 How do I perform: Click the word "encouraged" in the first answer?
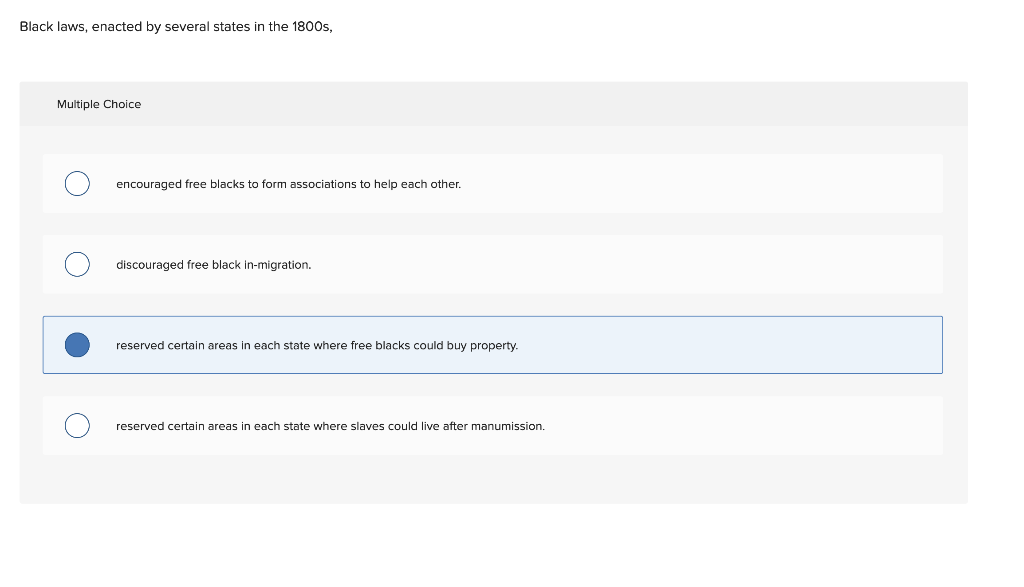tap(148, 184)
